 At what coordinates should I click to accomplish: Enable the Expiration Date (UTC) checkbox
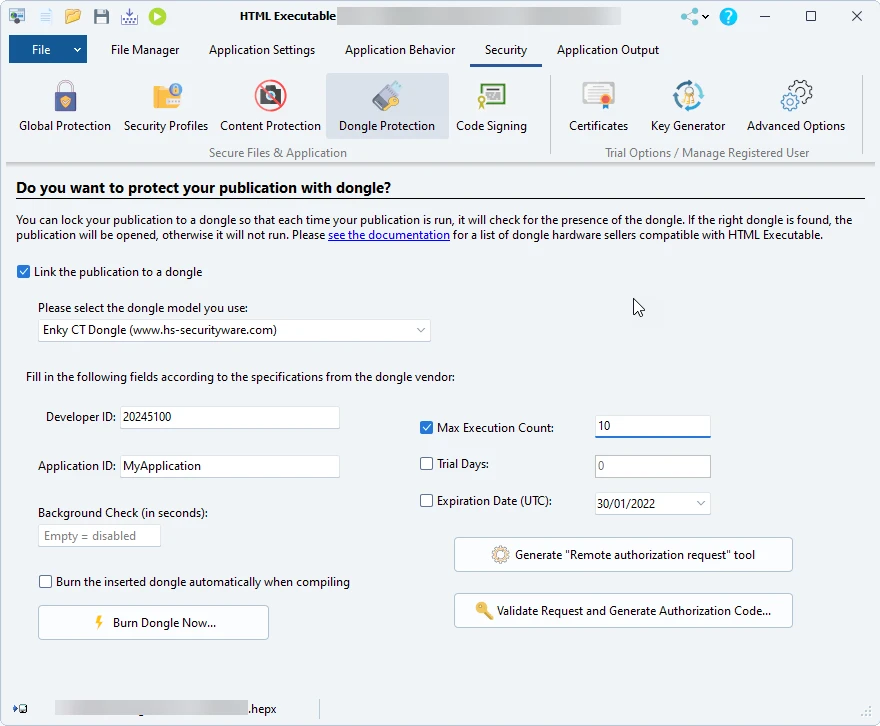click(x=427, y=502)
